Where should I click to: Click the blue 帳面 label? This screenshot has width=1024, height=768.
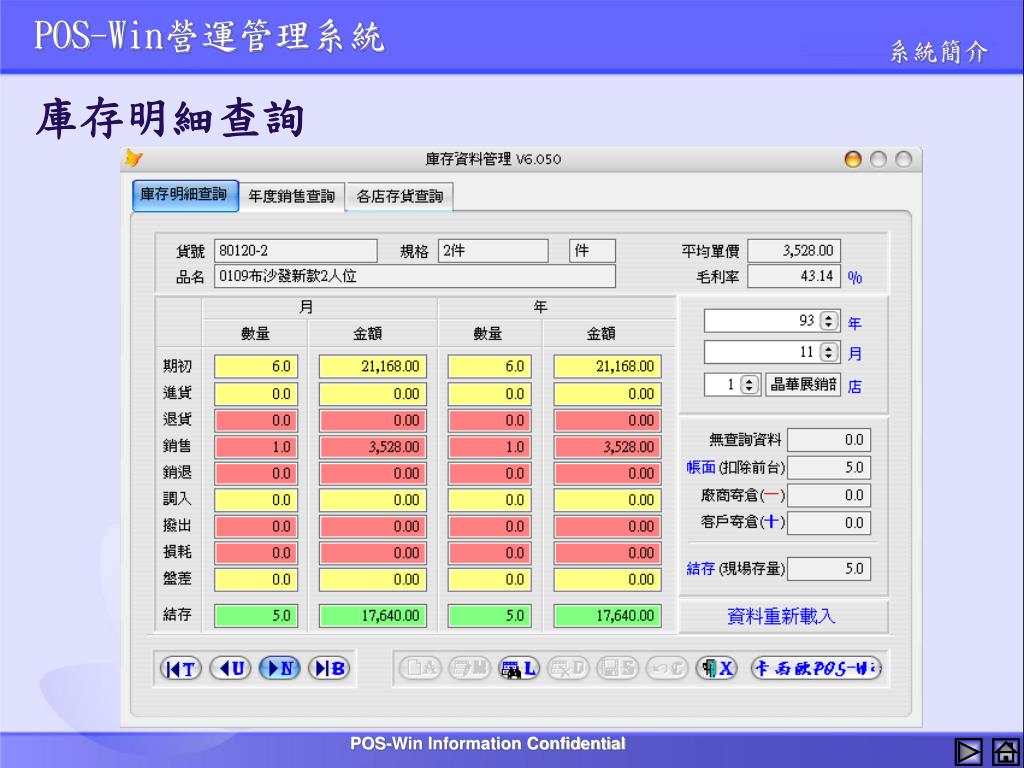point(701,468)
